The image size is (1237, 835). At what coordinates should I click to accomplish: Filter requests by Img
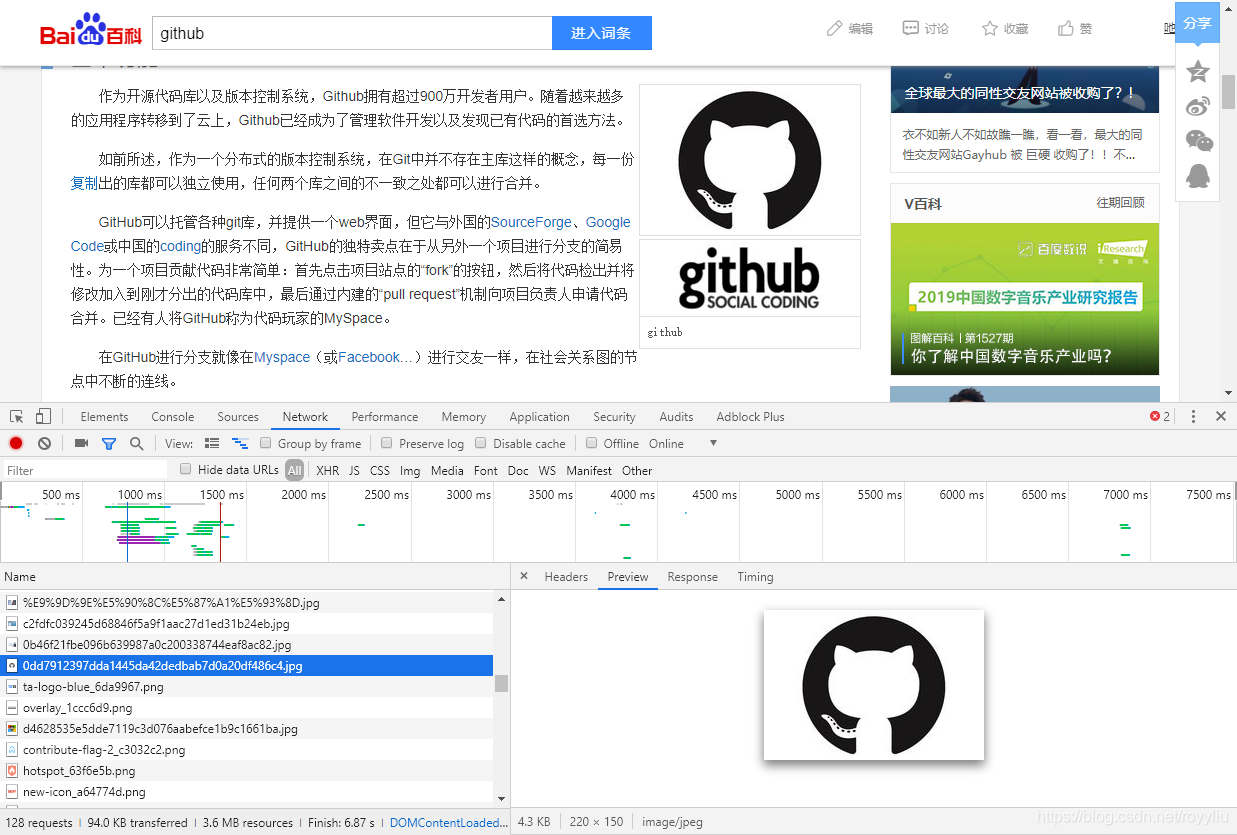coord(410,470)
